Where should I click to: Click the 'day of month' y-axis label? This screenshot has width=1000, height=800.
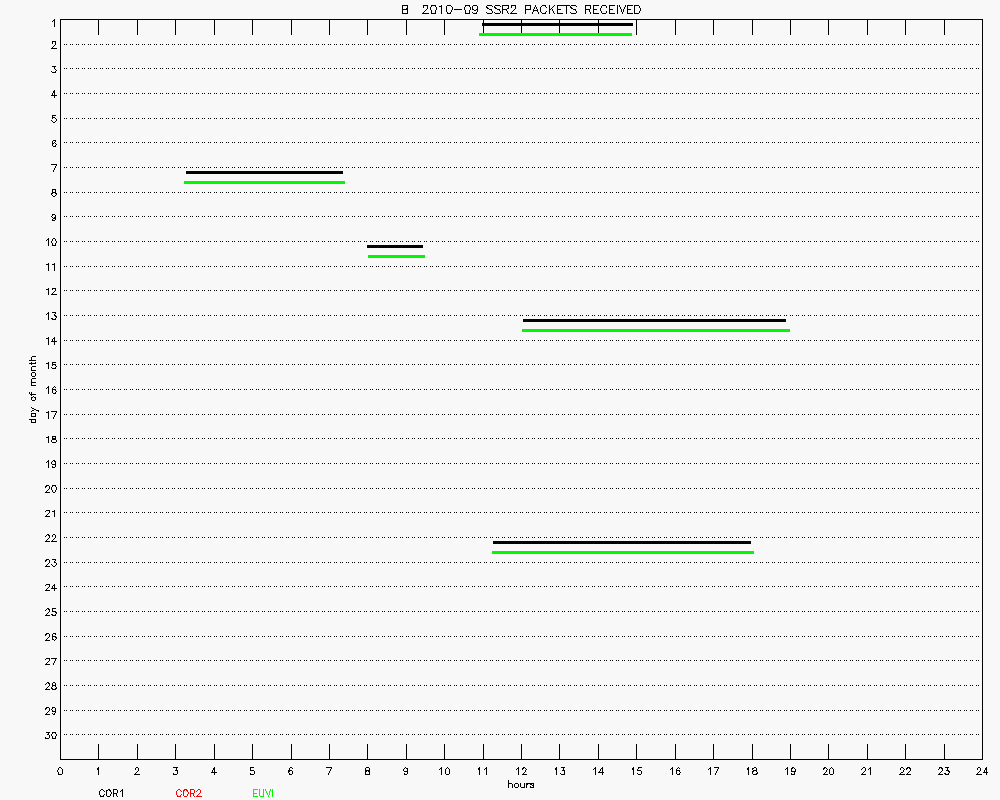click(33, 389)
